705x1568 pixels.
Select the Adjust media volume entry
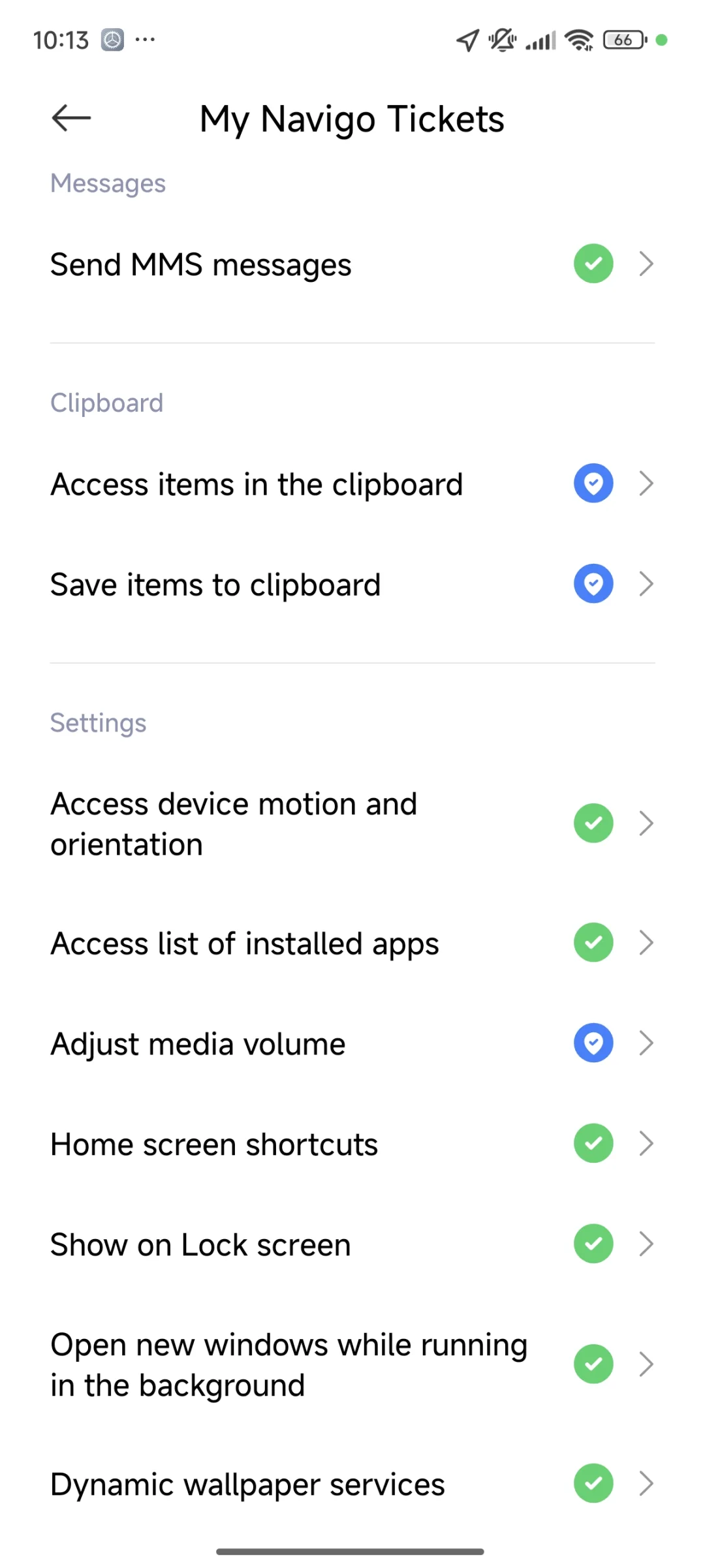pos(352,1043)
